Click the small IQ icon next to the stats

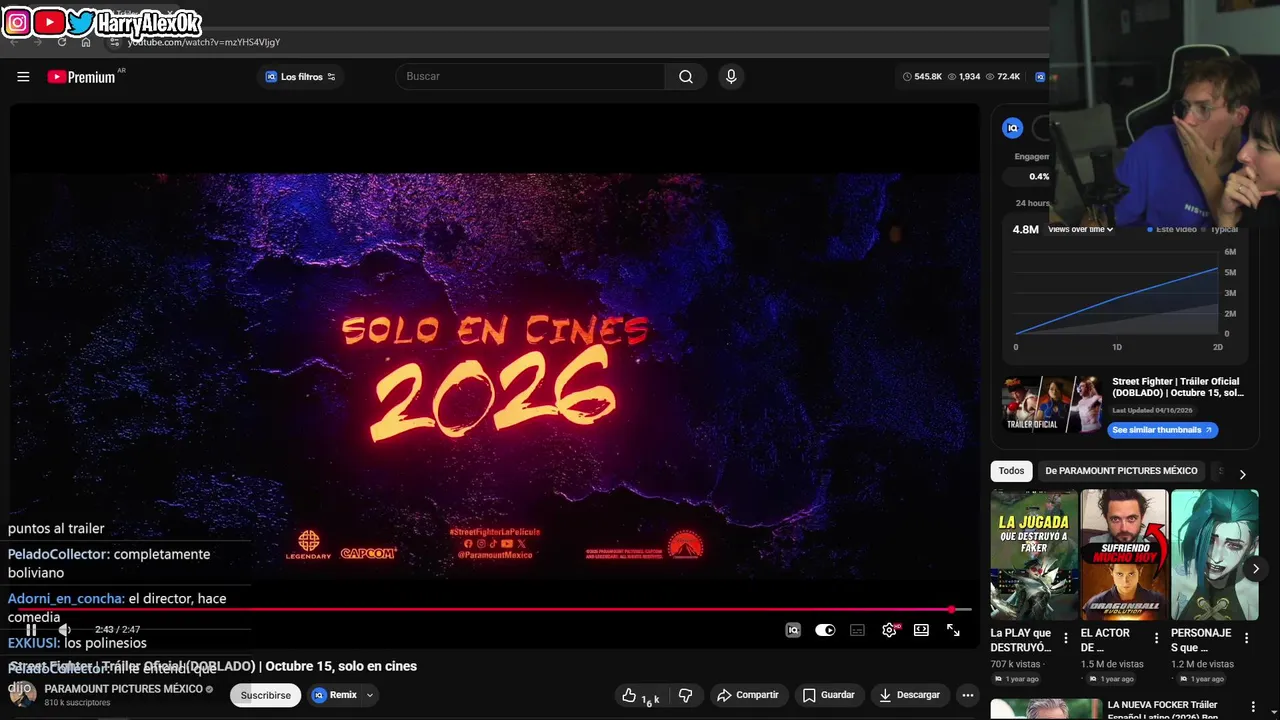[x=1040, y=77]
